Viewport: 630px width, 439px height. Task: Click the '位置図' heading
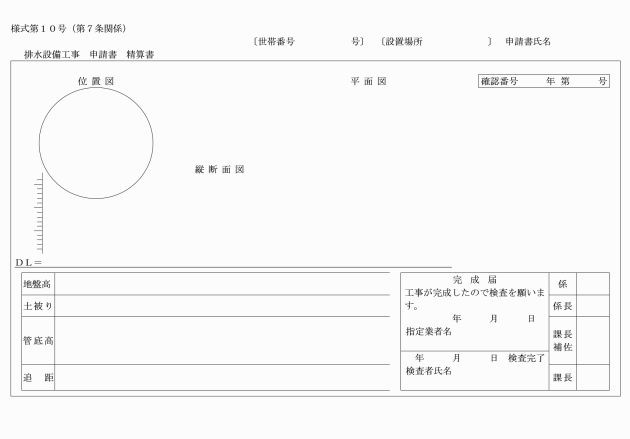(96, 81)
